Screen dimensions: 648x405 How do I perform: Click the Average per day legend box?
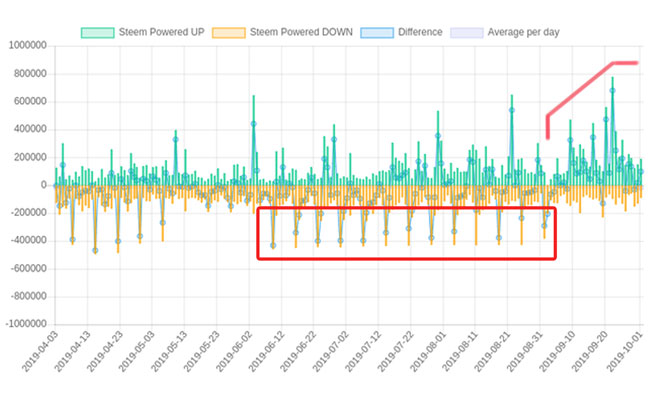click(x=467, y=33)
